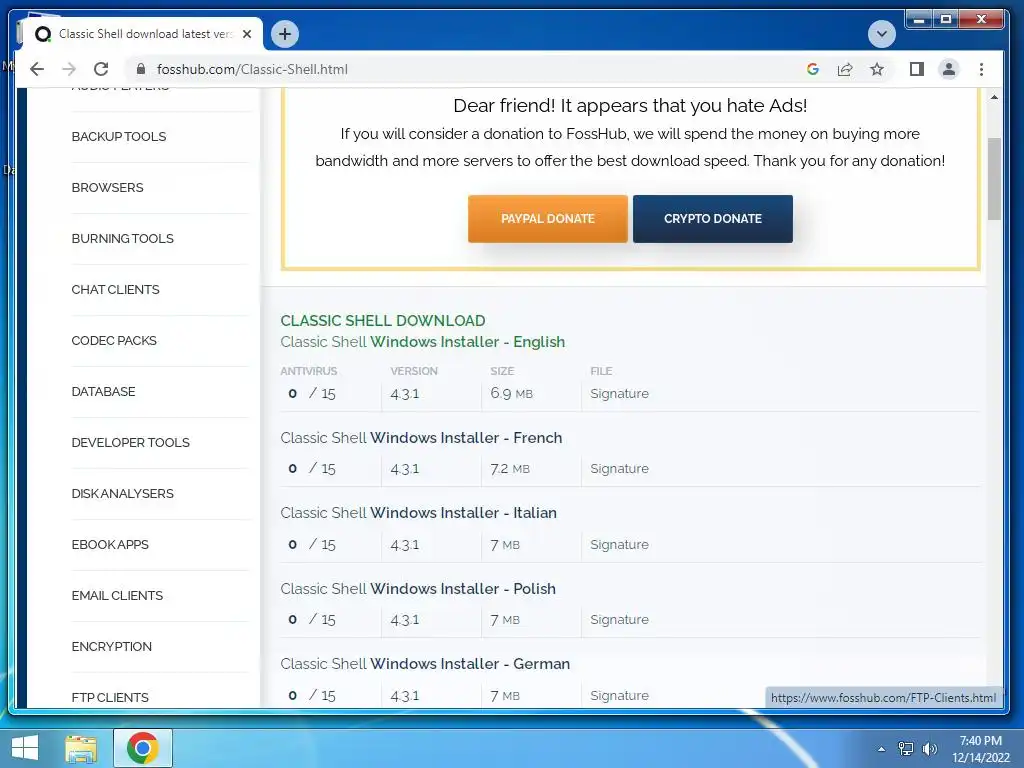Open Chat Clients category
The width and height of the screenshot is (1024, 768).
coord(116,289)
